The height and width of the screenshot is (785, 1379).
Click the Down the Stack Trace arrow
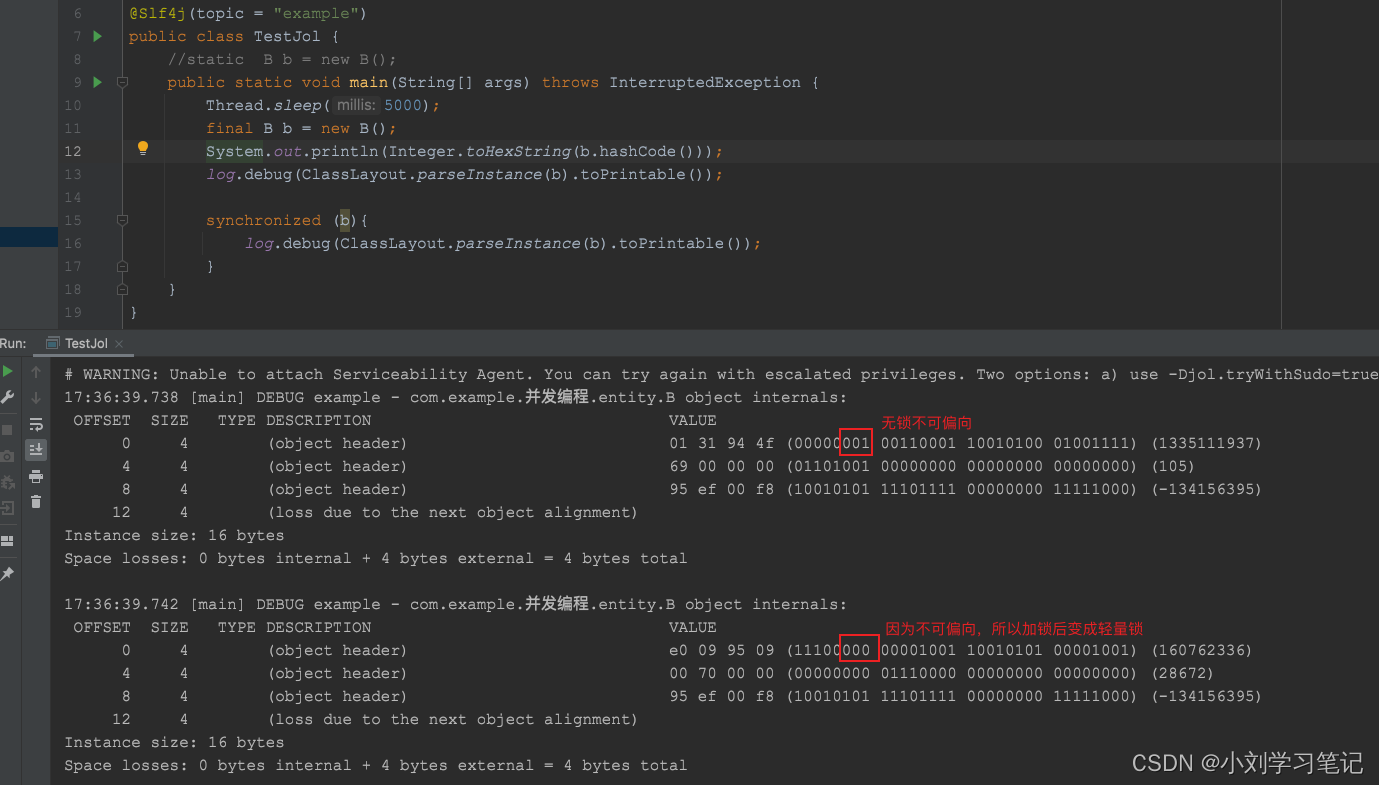pyautogui.click(x=36, y=398)
